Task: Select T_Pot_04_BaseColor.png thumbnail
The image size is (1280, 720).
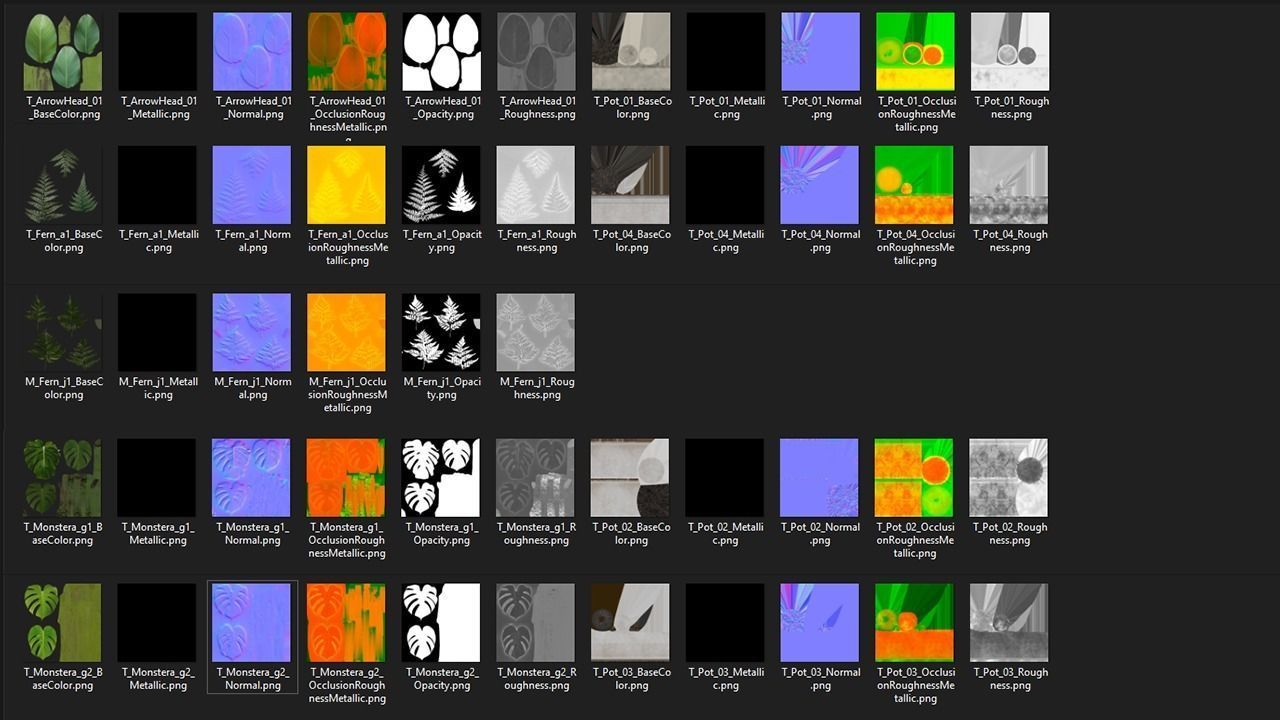Action: (631, 185)
